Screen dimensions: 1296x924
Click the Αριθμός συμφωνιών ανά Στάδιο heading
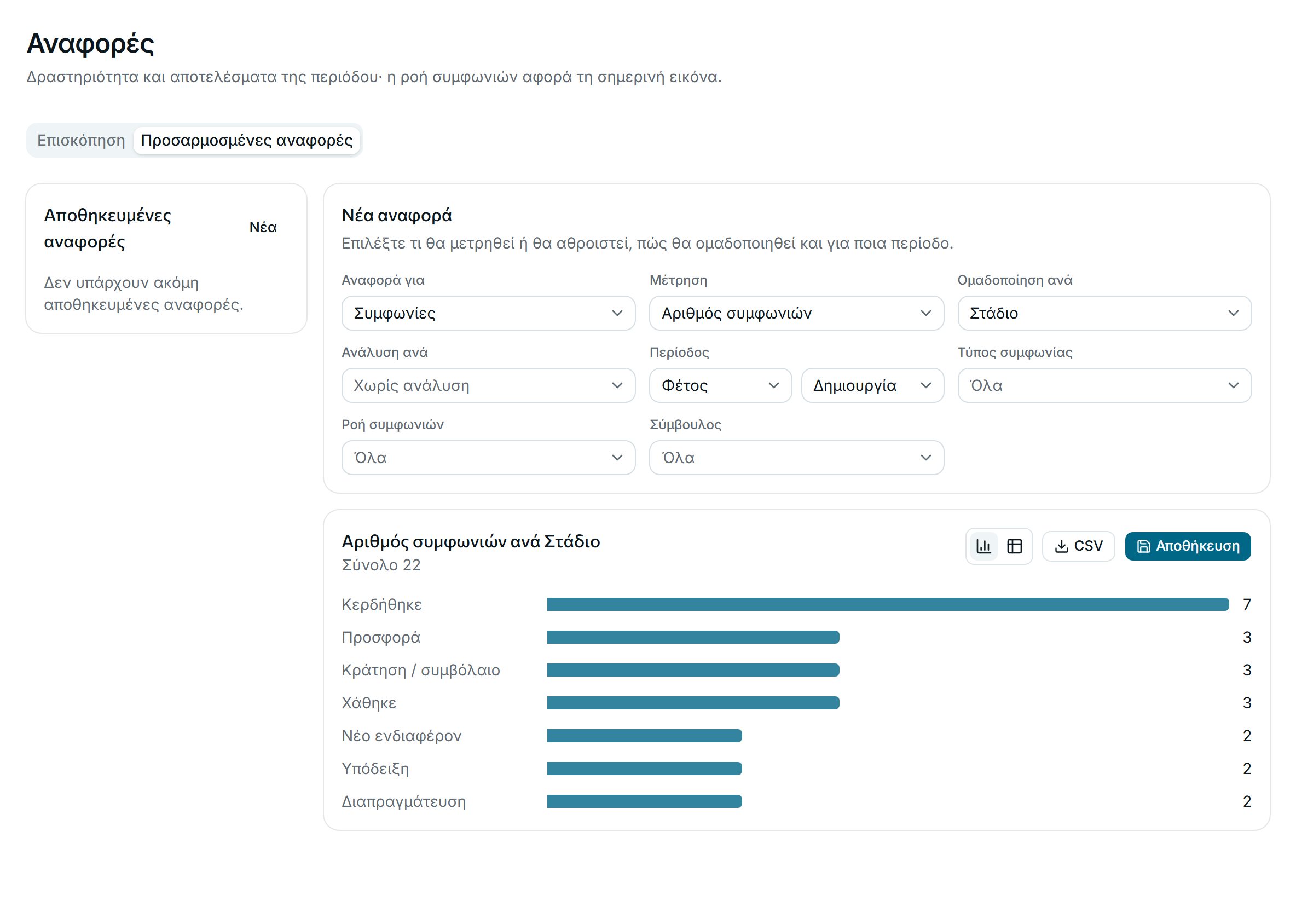471,542
